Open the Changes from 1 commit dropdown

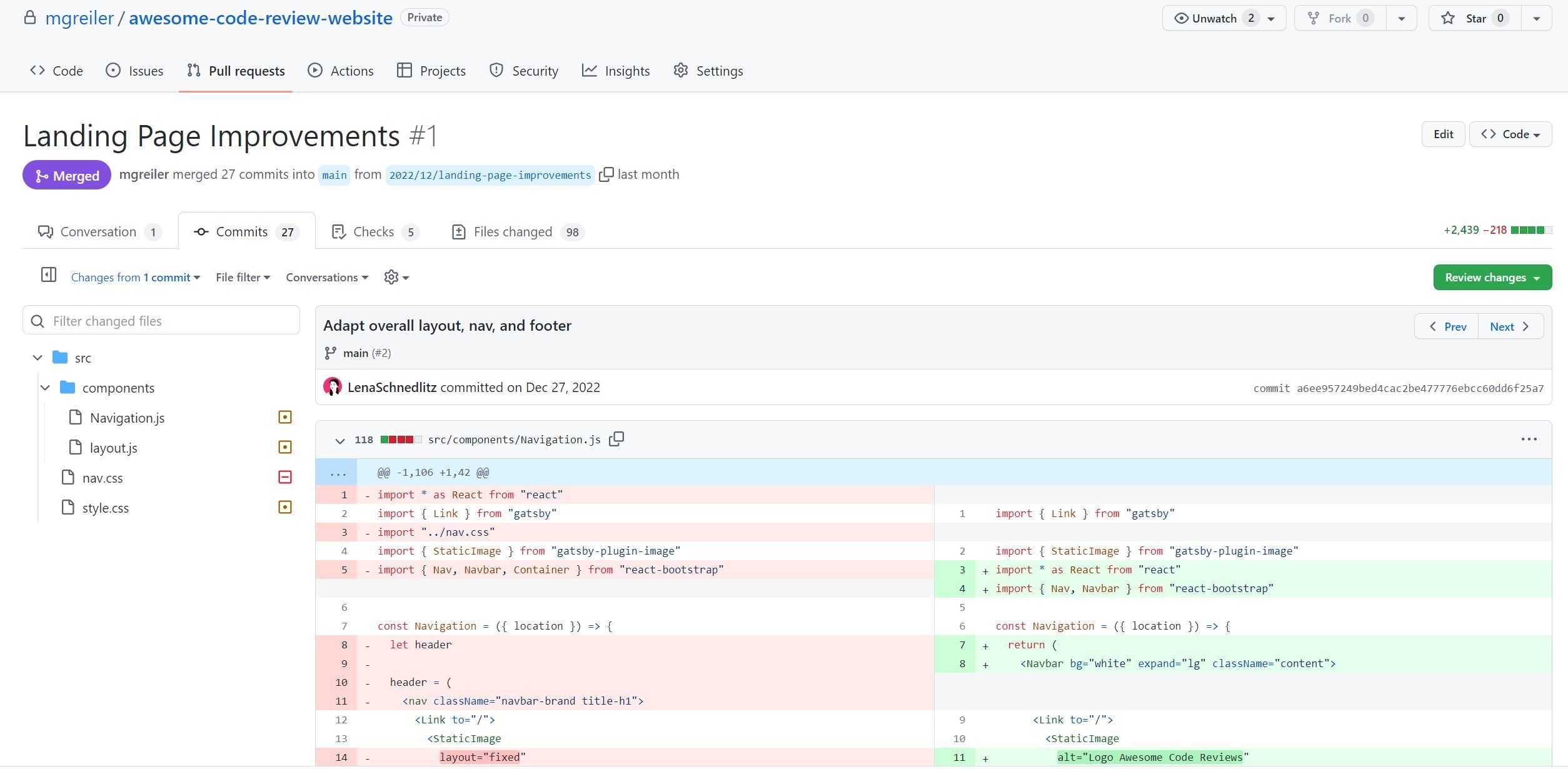click(135, 277)
